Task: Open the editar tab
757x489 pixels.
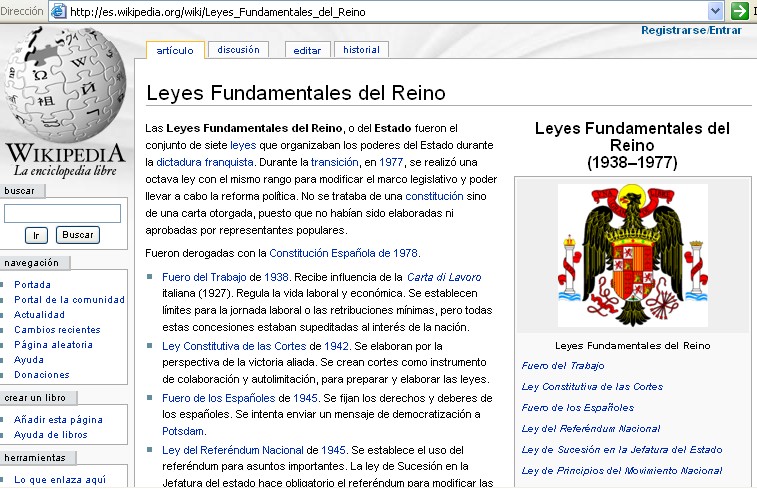Action: click(307, 50)
